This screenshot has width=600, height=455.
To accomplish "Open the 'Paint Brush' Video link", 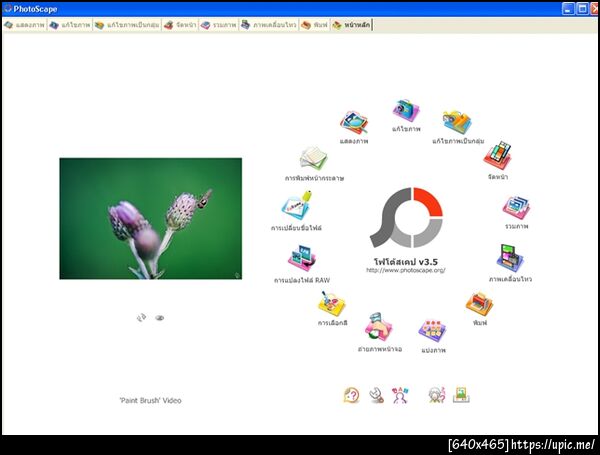I will (x=150, y=400).
